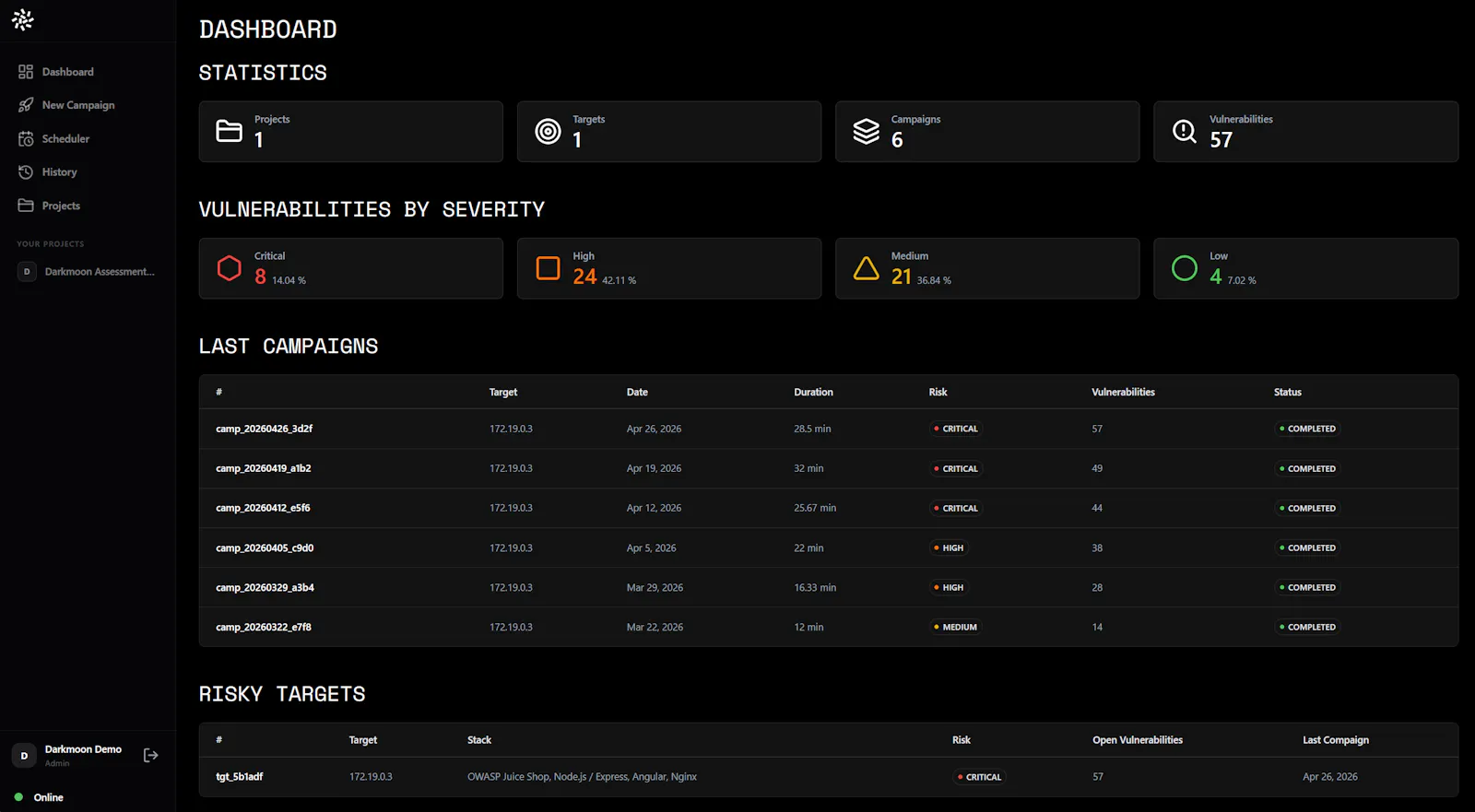The height and width of the screenshot is (812, 1475).
Task: Click the Apr 19, 2026 date cell
Action: click(x=654, y=468)
